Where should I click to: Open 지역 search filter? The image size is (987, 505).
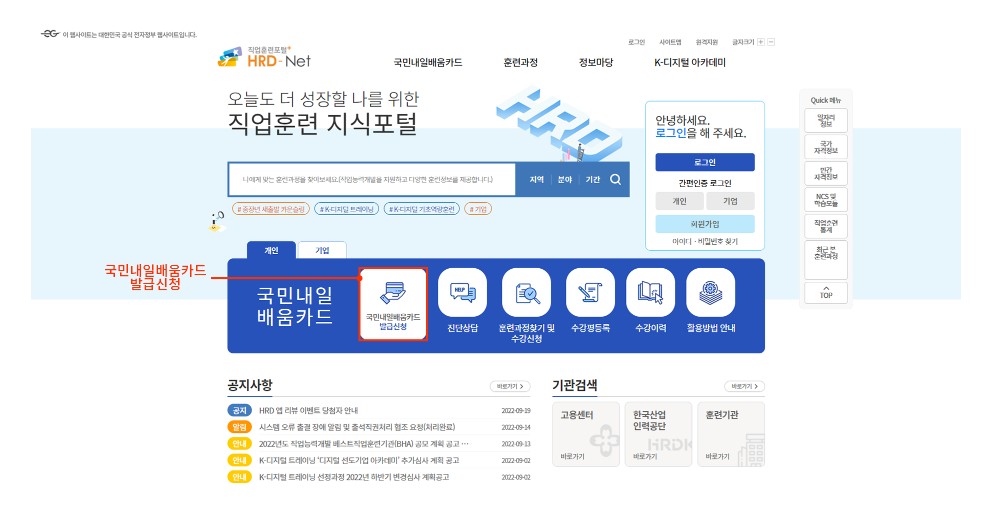536,179
